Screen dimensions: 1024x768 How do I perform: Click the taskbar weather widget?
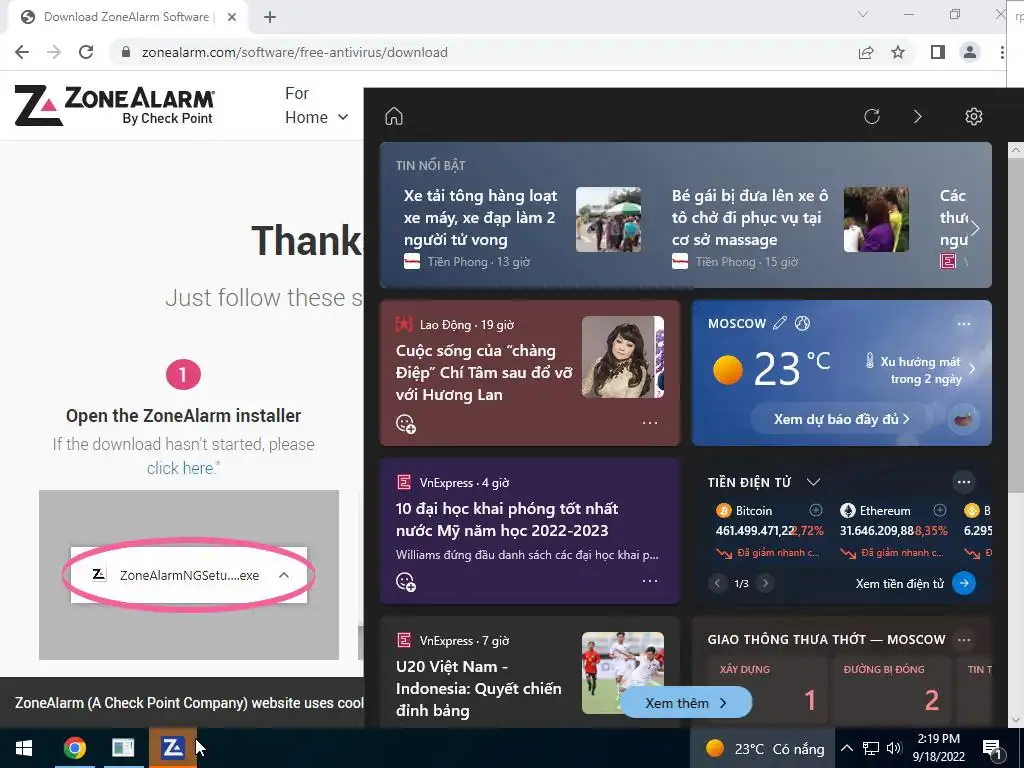(x=765, y=748)
